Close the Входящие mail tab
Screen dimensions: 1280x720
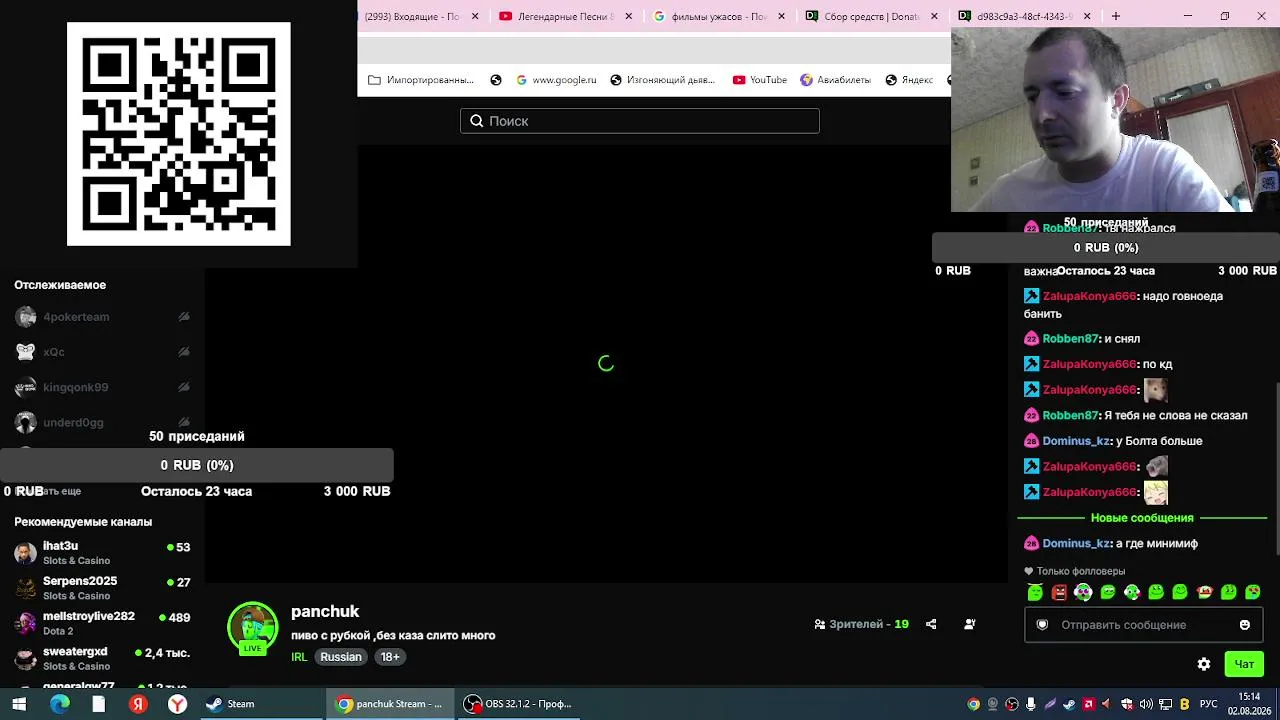point(475,16)
